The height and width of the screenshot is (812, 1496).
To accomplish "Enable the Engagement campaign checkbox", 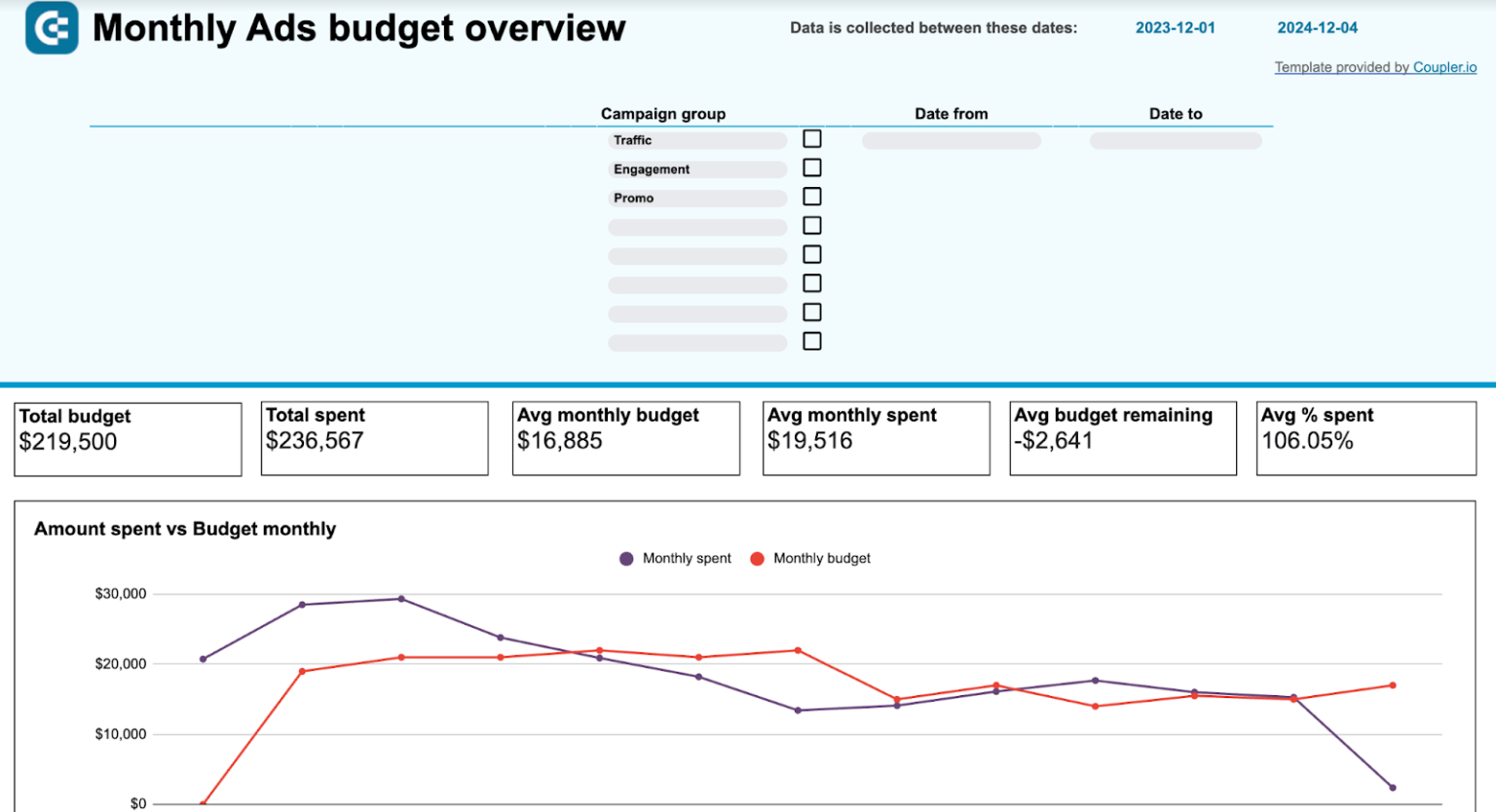I will [811, 167].
